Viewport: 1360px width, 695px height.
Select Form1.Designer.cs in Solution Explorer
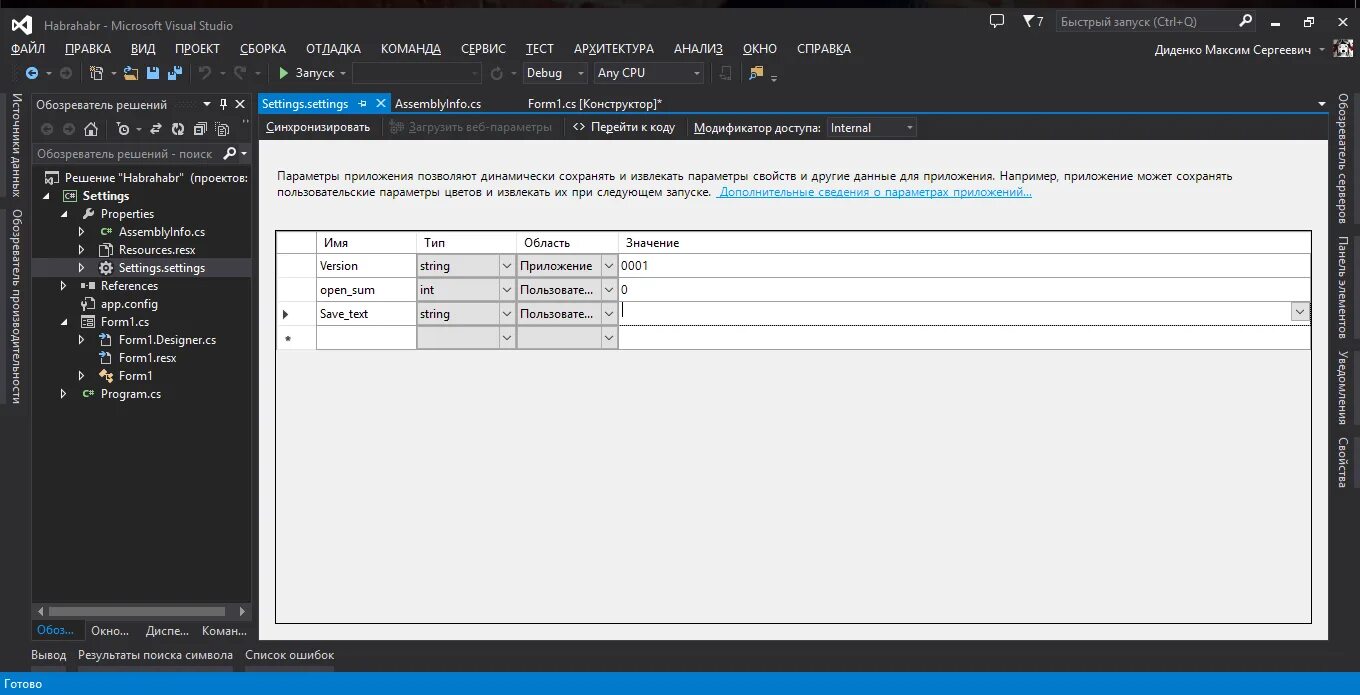pos(167,340)
